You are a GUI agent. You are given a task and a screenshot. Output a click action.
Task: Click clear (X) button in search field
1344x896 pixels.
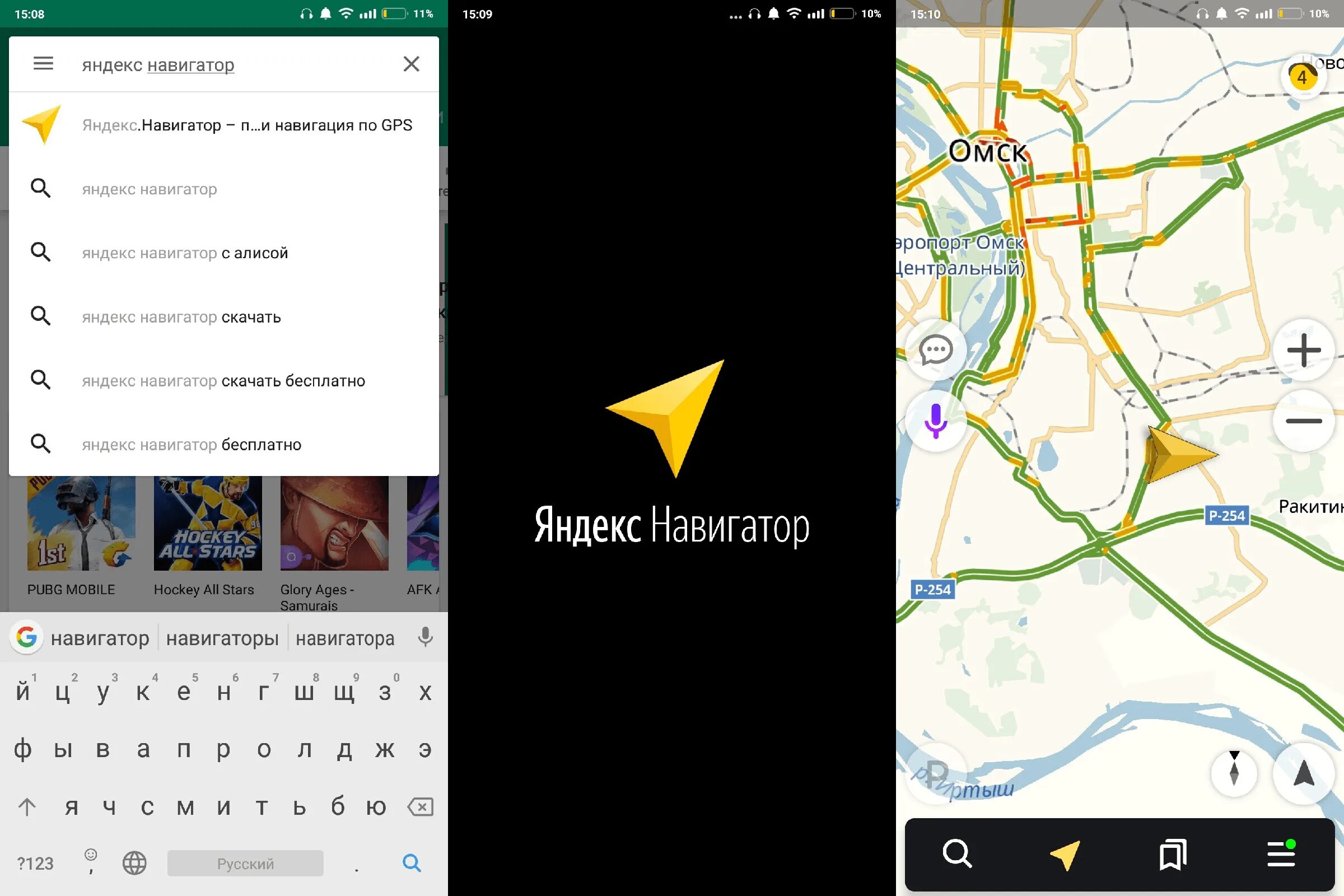411,64
